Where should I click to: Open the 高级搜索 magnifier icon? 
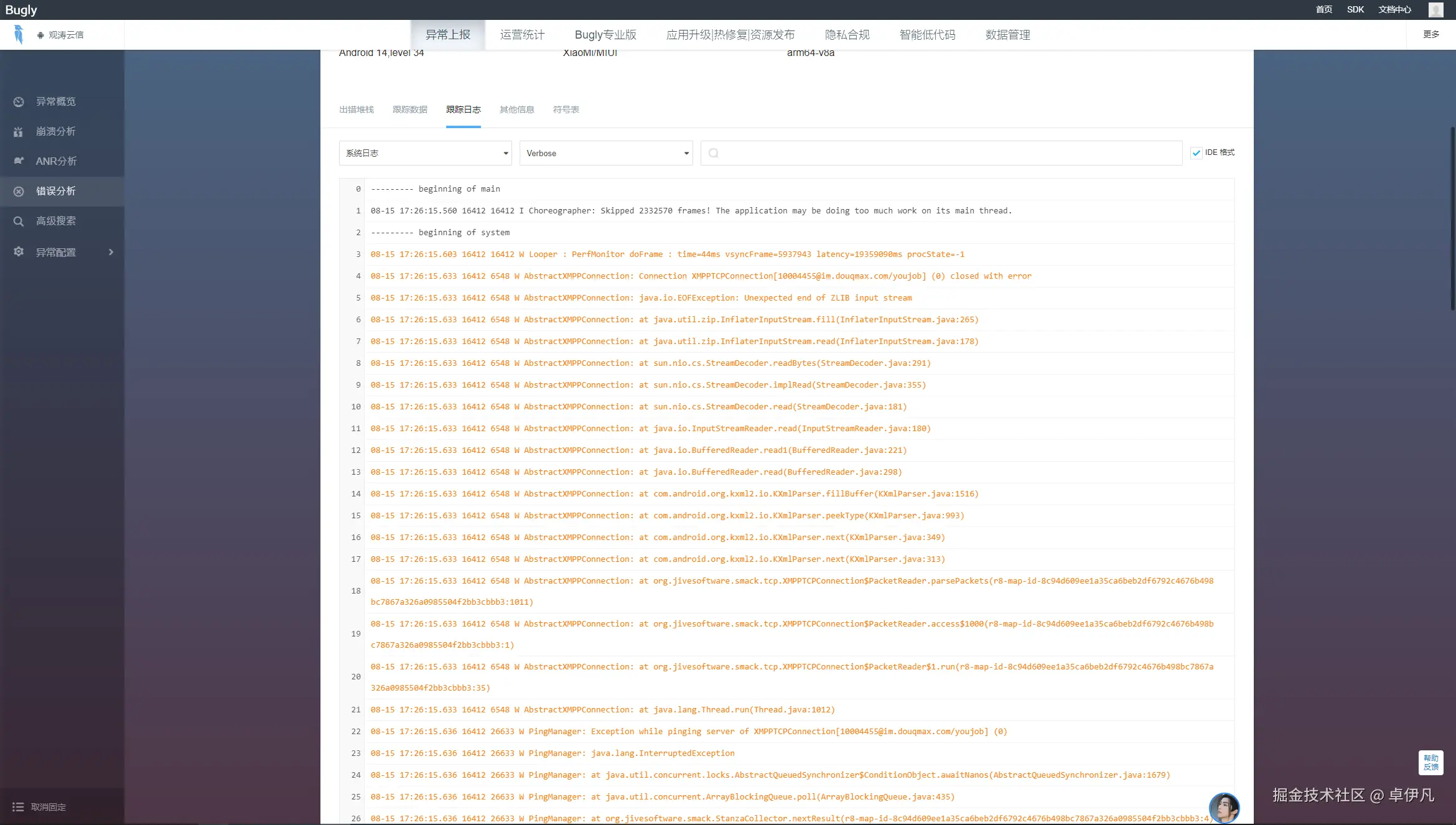[19, 221]
